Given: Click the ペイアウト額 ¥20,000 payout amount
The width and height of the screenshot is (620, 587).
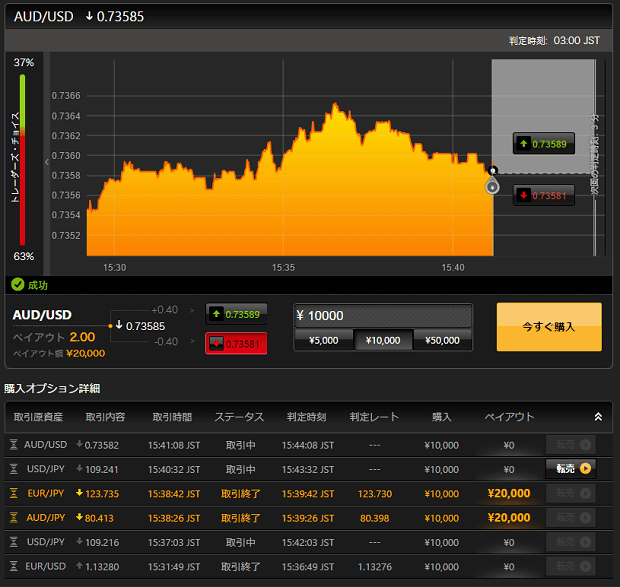Looking at the screenshot, I should click(x=59, y=353).
